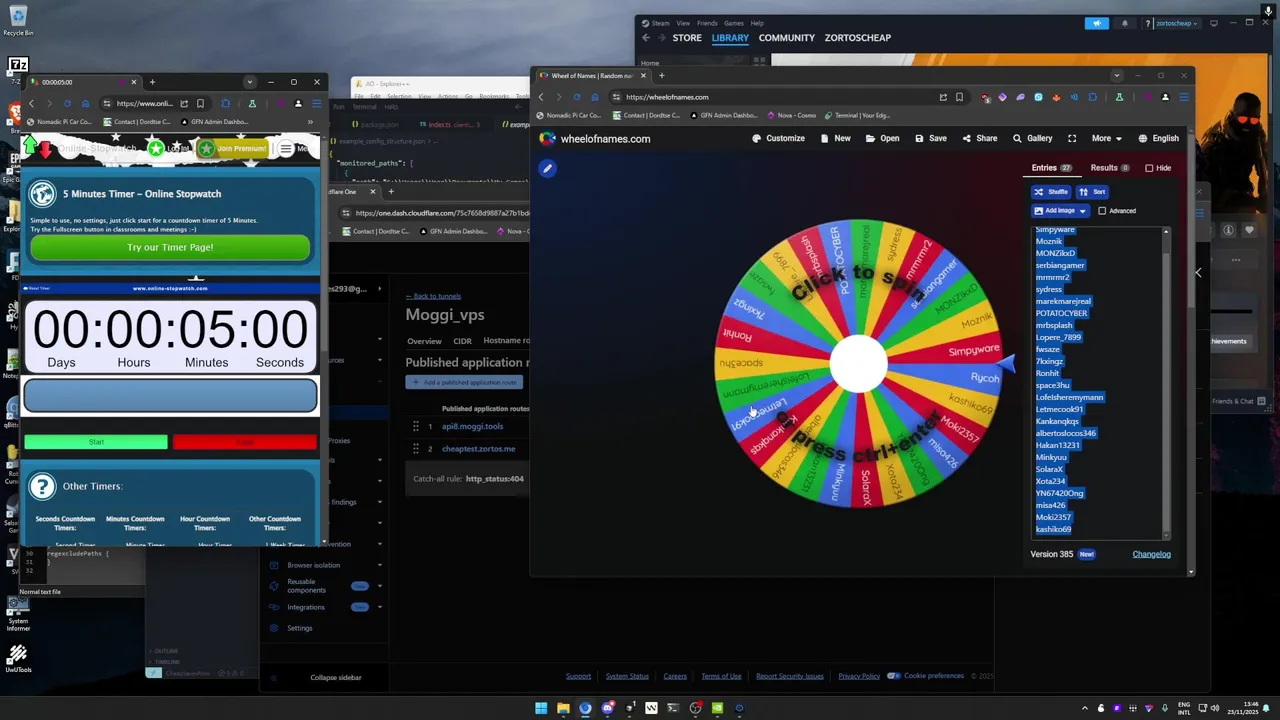Shuffle the wheel entries
The height and width of the screenshot is (720, 1280).
[1051, 191]
